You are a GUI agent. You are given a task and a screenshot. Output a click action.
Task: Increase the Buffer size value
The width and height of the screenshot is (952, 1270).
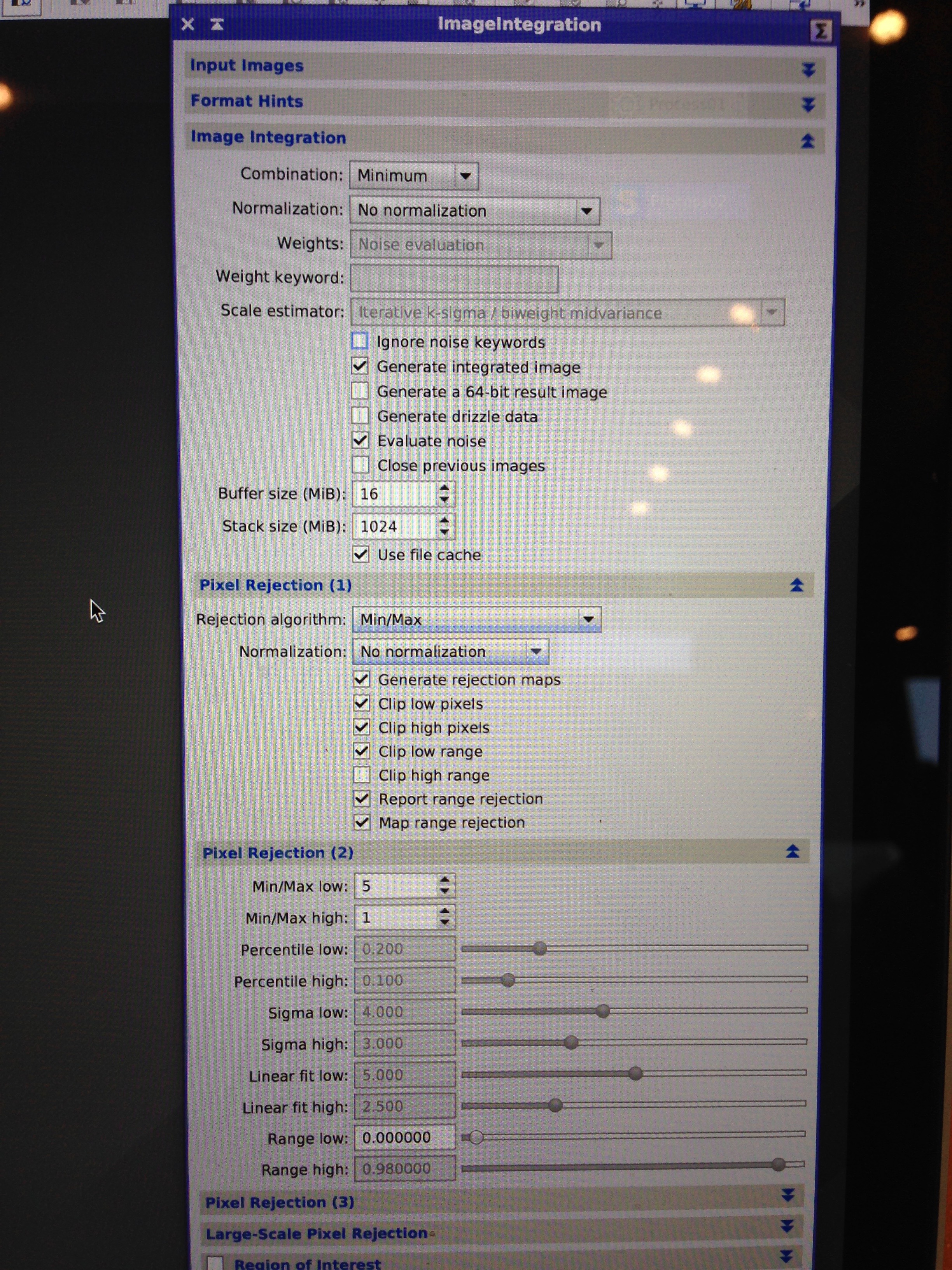pyautogui.click(x=444, y=488)
